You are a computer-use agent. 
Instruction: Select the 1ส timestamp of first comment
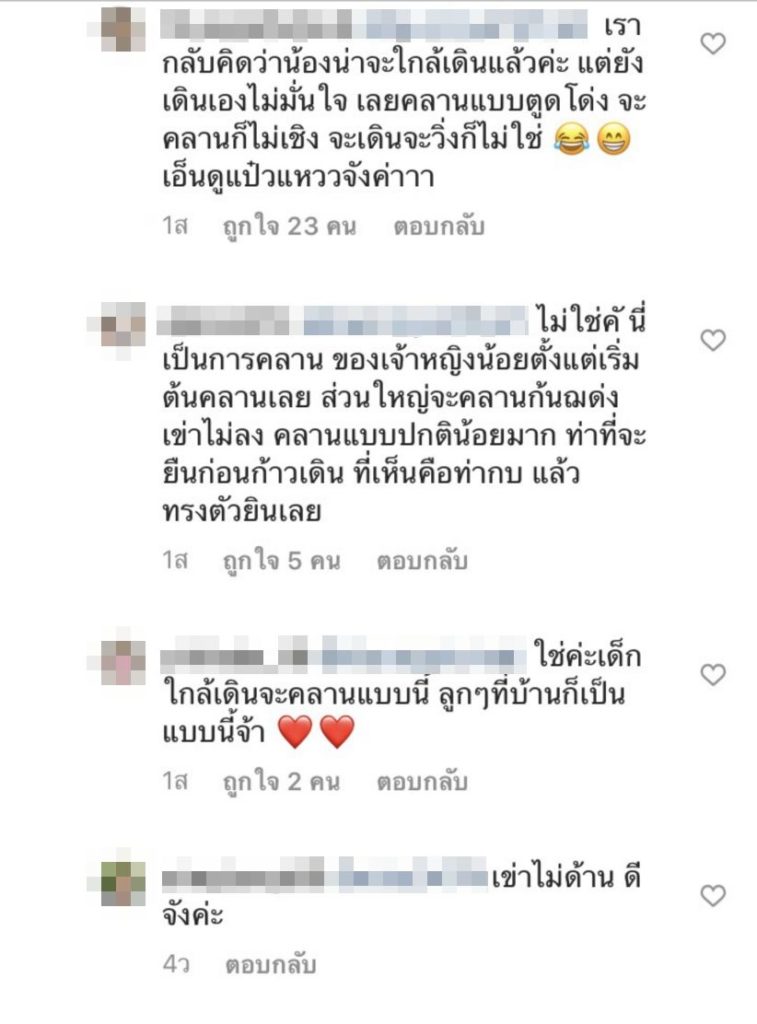click(175, 227)
